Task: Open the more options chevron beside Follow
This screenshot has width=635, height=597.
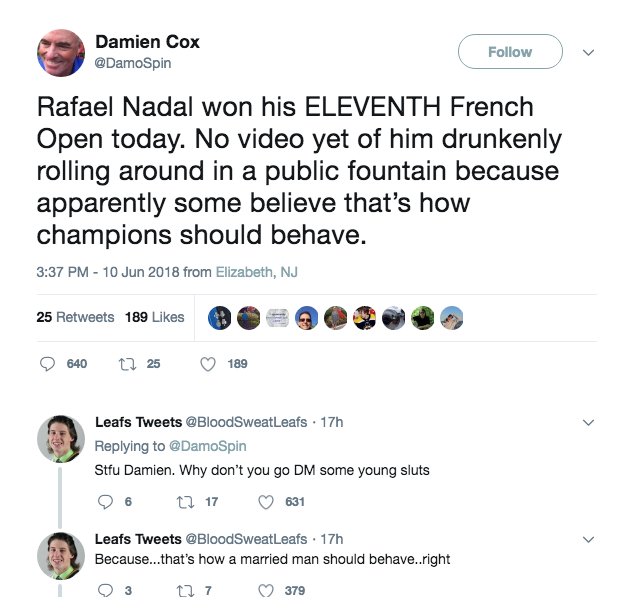Action: pyautogui.click(x=588, y=52)
